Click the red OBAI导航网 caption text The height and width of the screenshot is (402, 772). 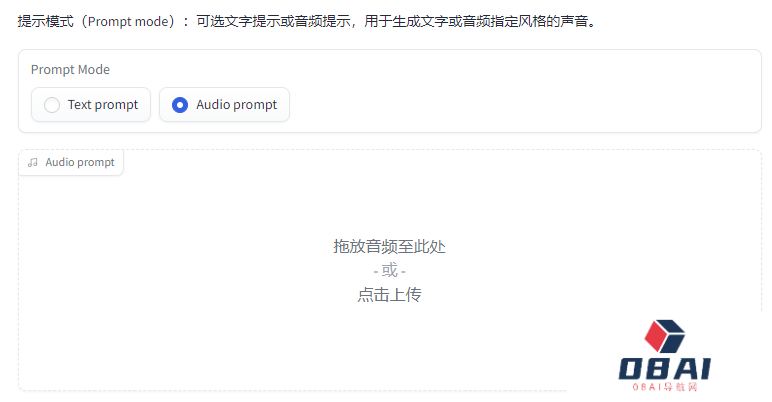coord(665,387)
